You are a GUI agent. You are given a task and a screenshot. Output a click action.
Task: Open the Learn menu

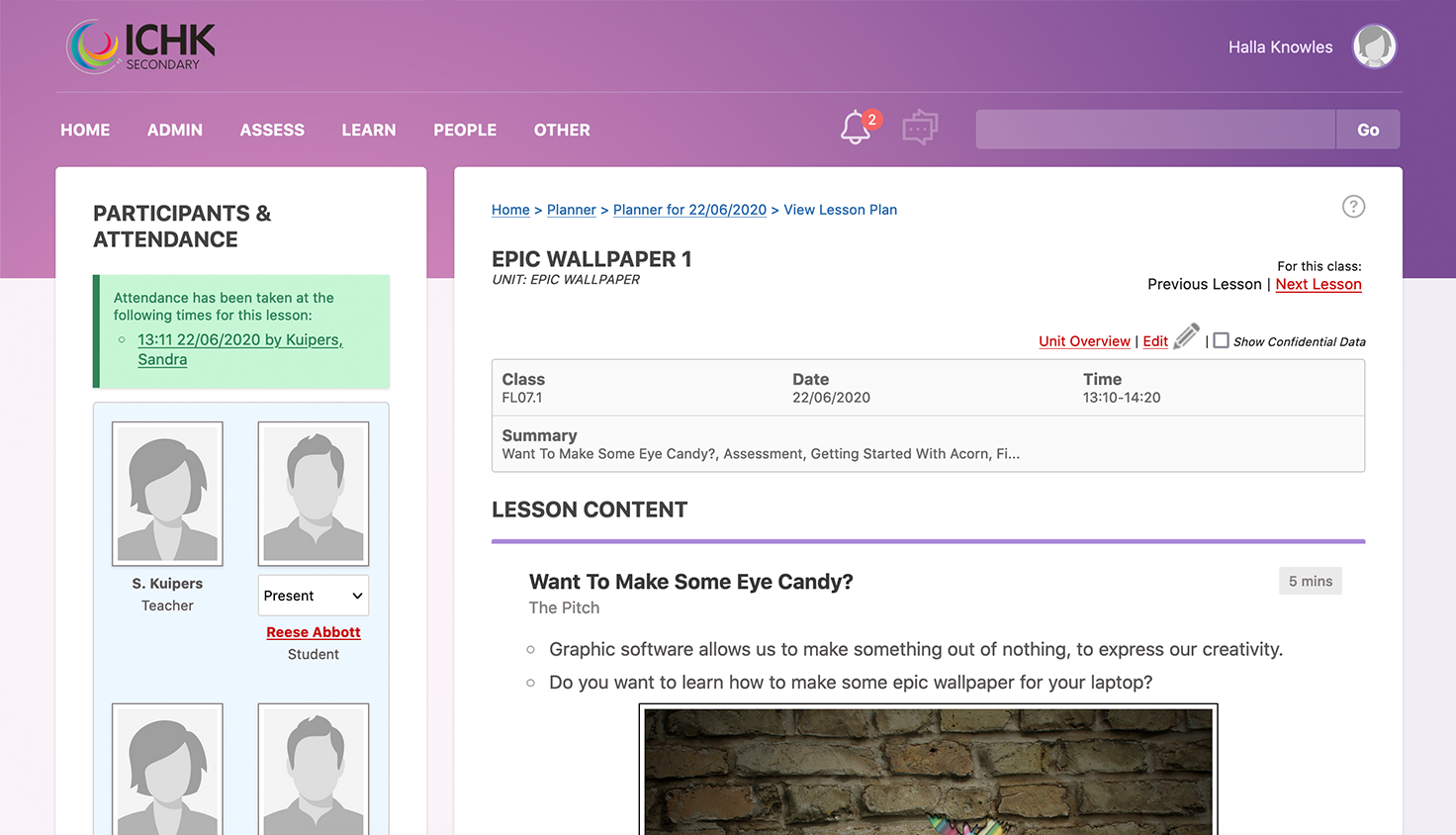pos(369,130)
